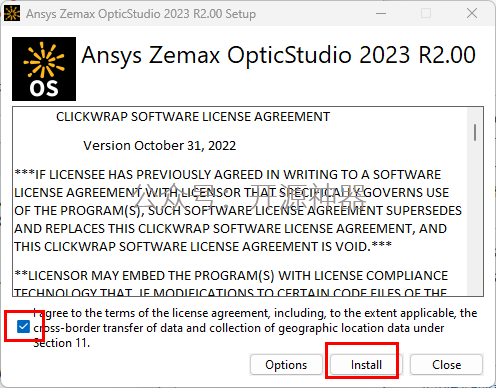Open the Options button
Viewport: 496px width, 388px height.
(x=286, y=365)
